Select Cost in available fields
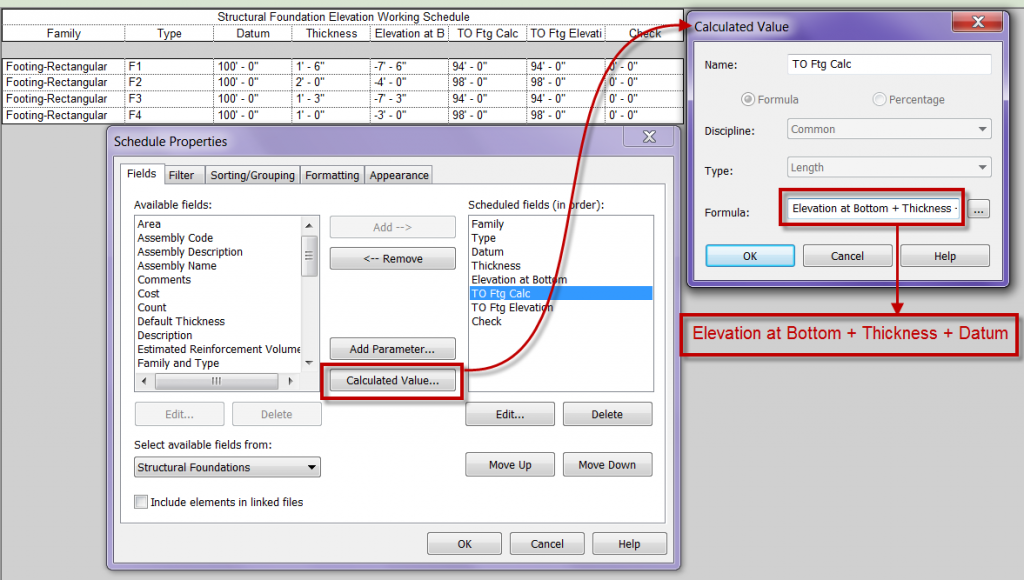The width and height of the screenshot is (1024, 580). (148, 293)
